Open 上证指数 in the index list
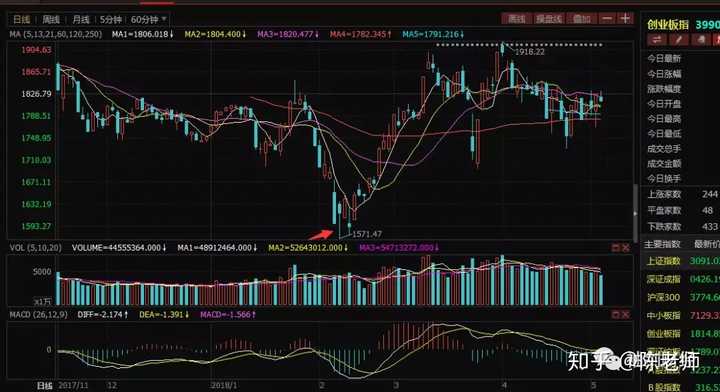 coord(663,261)
